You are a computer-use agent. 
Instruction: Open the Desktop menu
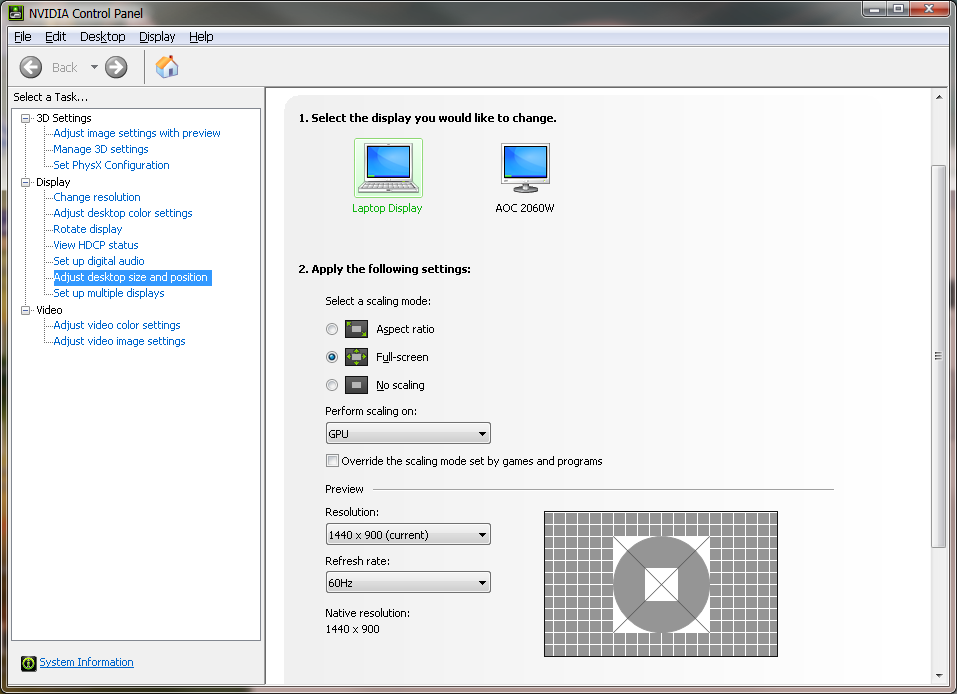[x=103, y=37]
